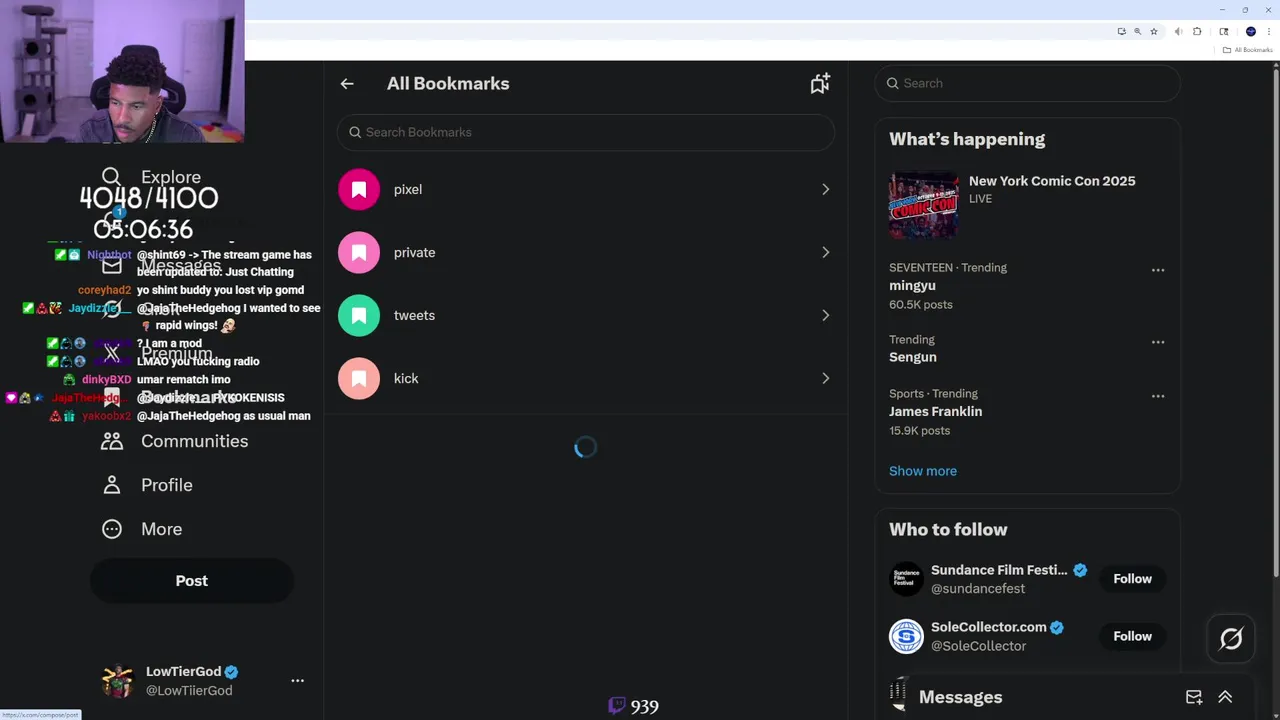Open the Chrome Extensions puzzle icon
This screenshot has width=1280, height=720.
pos(1197,31)
